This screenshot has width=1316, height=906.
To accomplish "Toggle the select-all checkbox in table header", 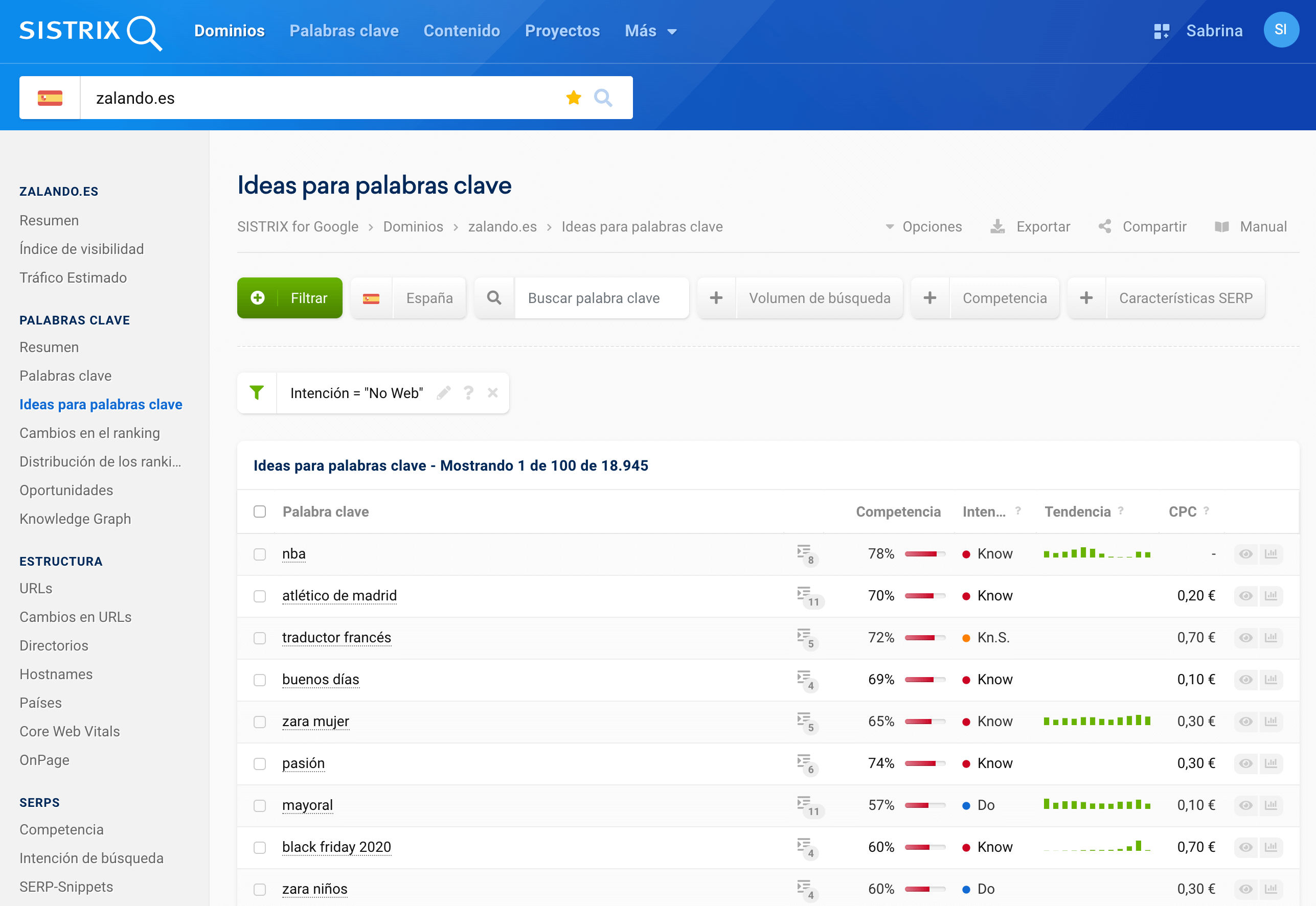I will 260,512.
